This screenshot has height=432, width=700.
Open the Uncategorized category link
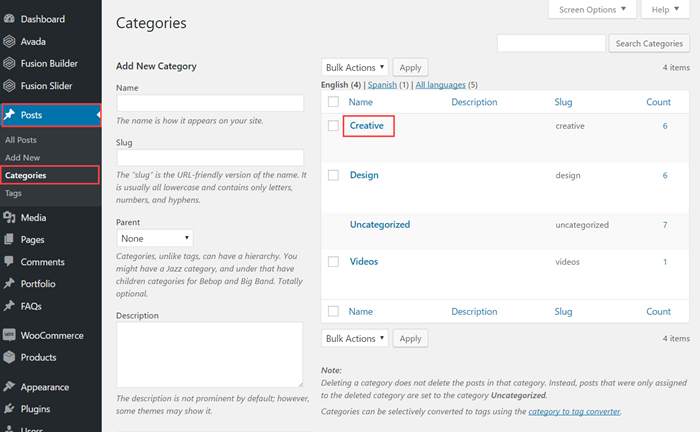coord(379,224)
